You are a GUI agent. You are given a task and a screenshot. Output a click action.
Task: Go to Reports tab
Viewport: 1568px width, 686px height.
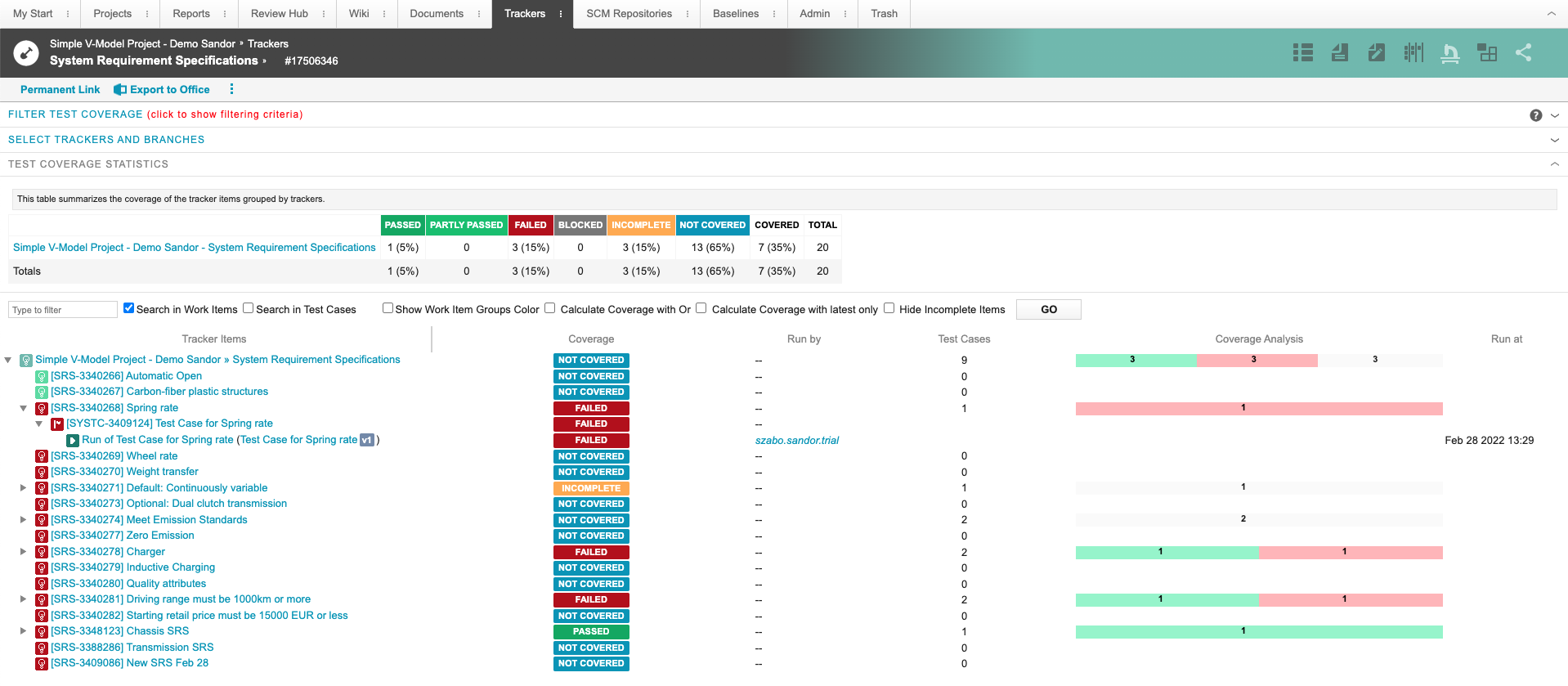(x=191, y=14)
